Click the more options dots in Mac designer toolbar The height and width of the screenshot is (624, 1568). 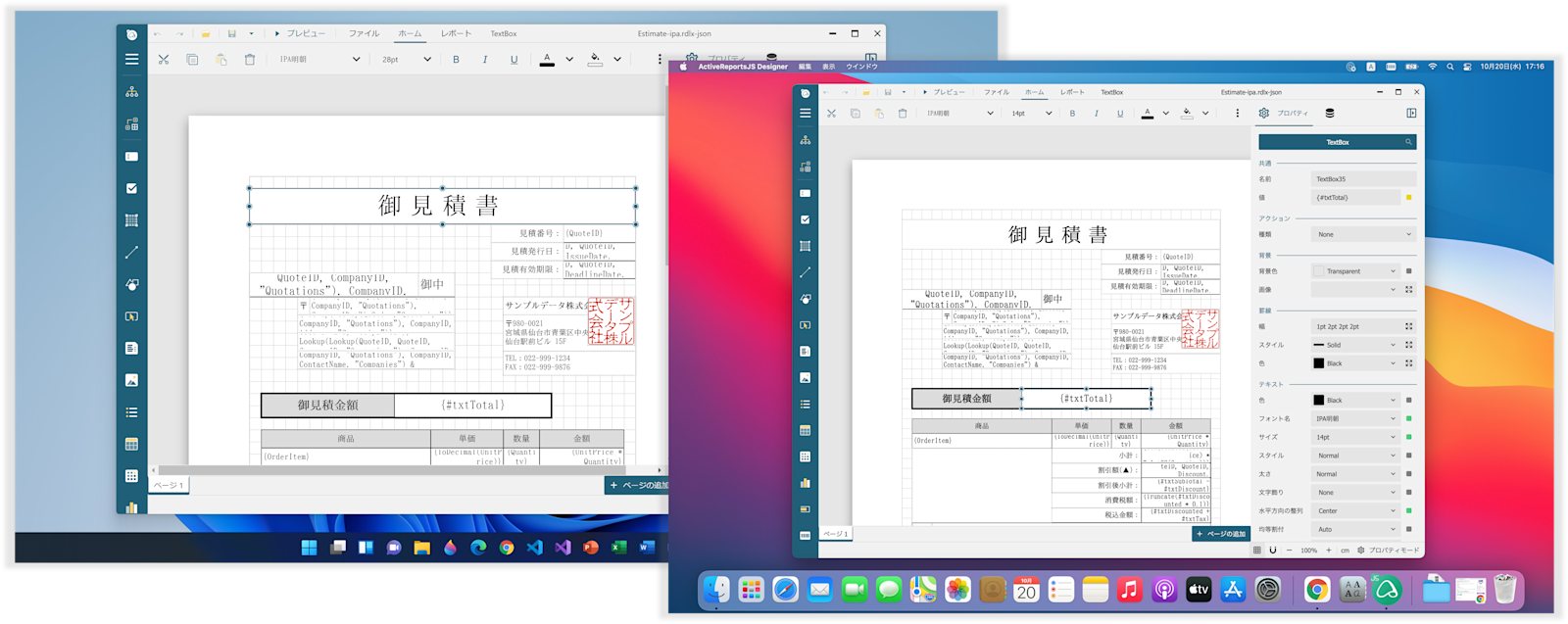point(1237,114)
